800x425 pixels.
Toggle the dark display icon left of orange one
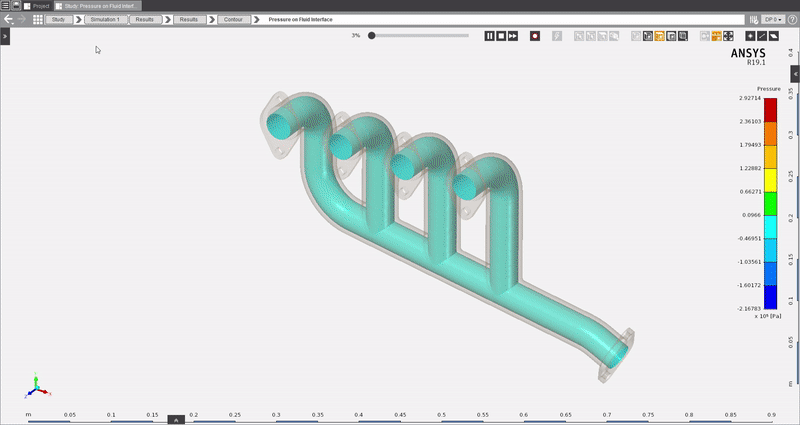coord(647,36)
